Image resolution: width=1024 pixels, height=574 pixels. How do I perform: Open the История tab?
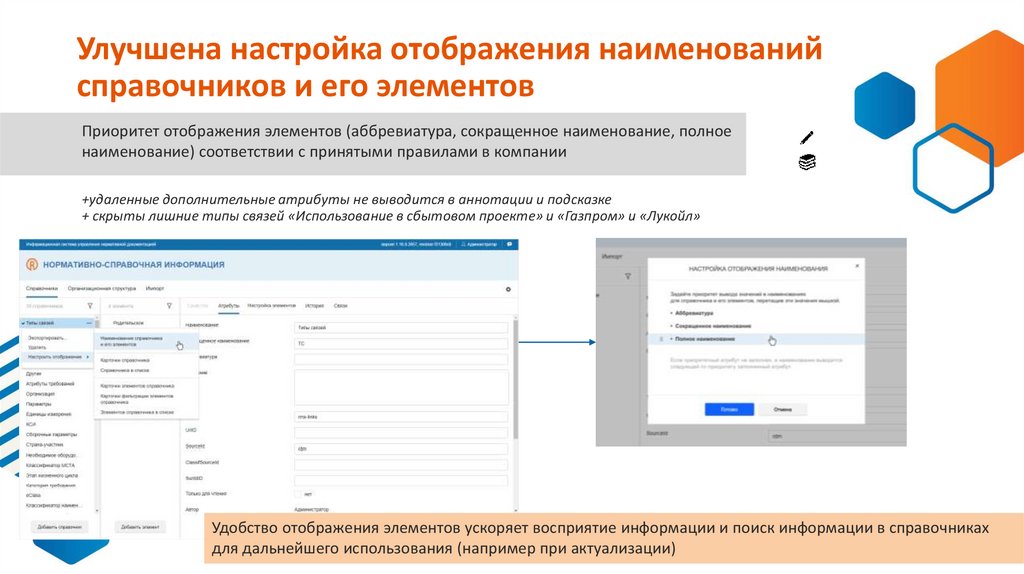tap(314, 306)
